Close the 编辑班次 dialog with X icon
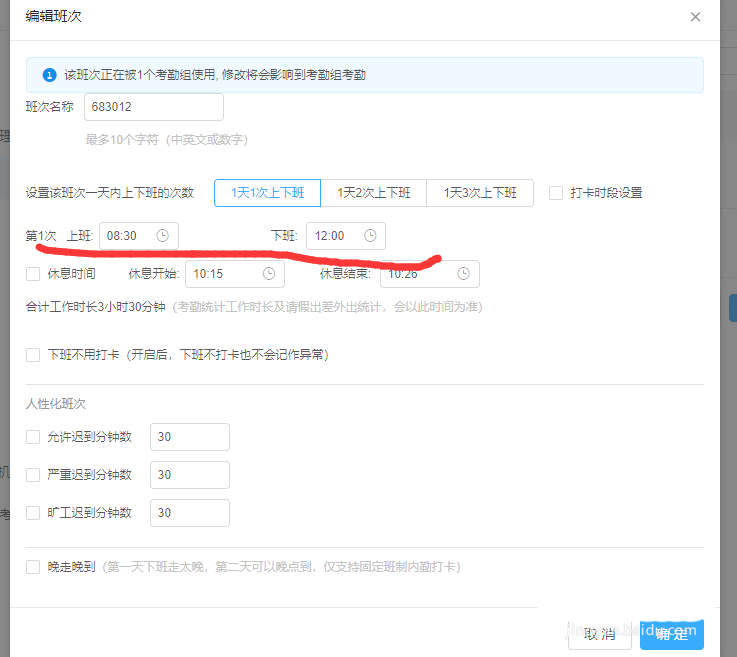The image size is (737, 657). tap(696, 17)
